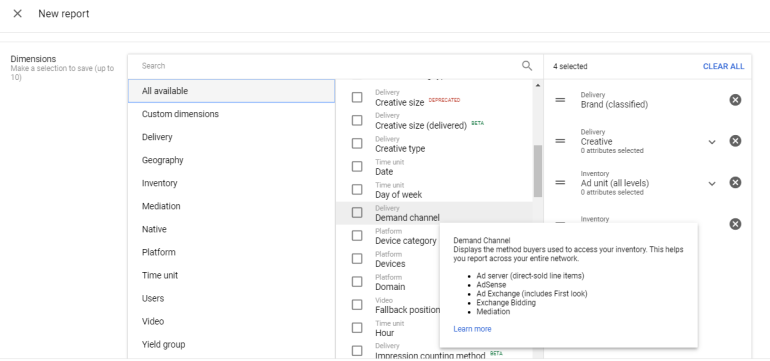Check the Creative size dimension
This screenshot has width=770, height=361.
click(x=357, y=97)
